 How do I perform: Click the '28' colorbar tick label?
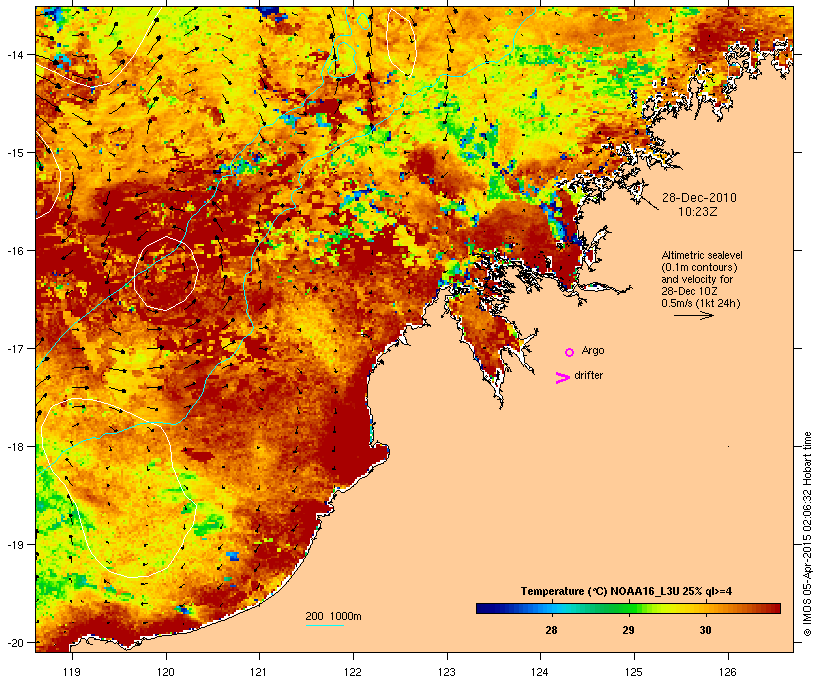click(551, 630)
